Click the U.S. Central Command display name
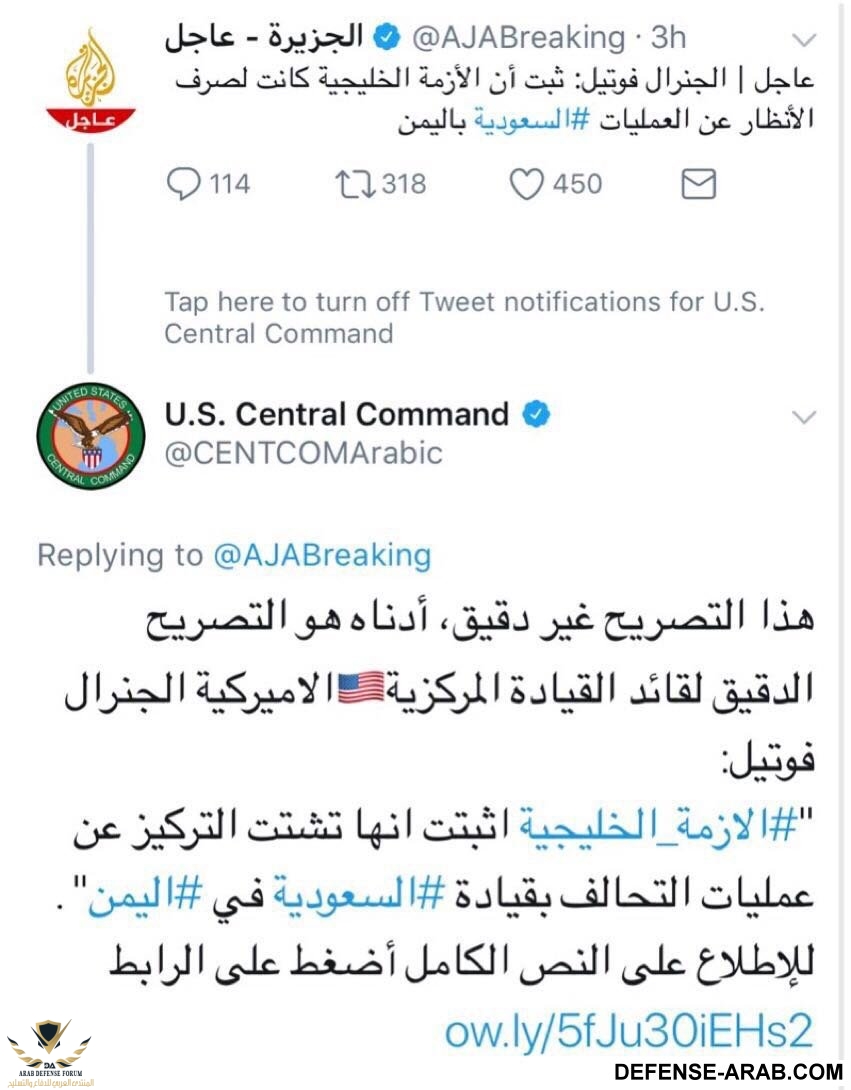The width and height of the screenshot is (851, 1090). click(337, 414)
